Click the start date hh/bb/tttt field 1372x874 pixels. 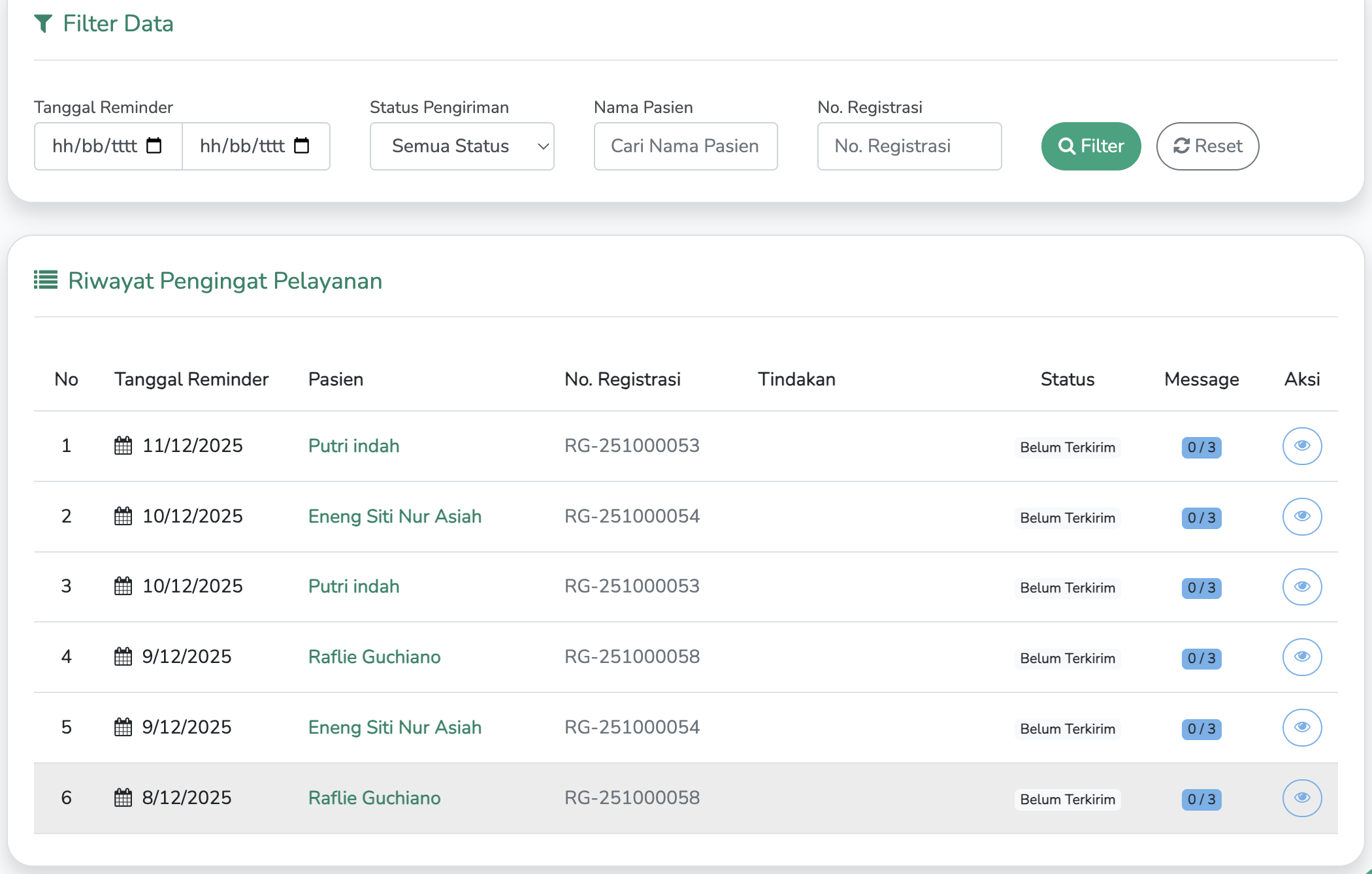point(95,146)
